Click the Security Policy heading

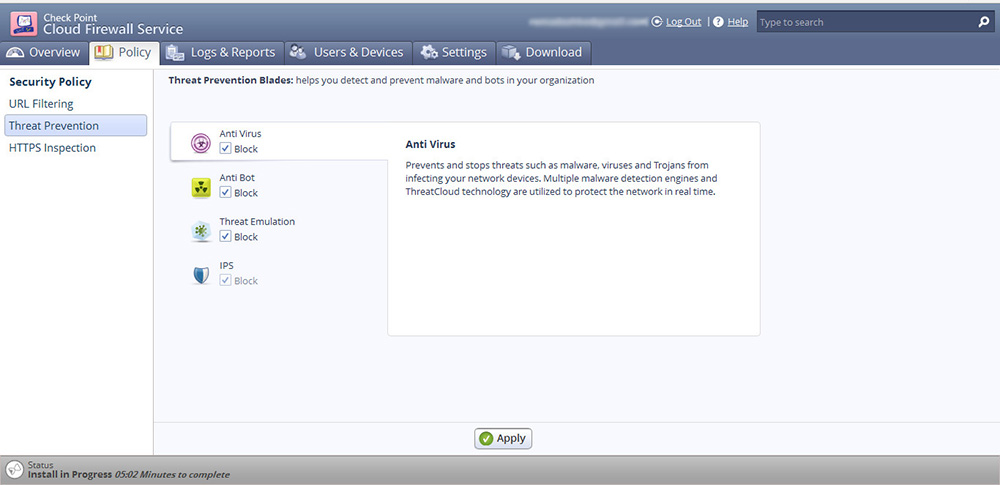point(50,82)
